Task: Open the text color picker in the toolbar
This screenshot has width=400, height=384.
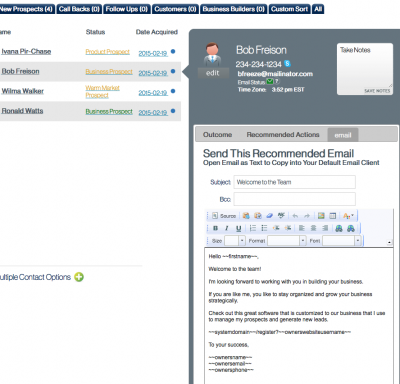Action: (x=348, y=216)
